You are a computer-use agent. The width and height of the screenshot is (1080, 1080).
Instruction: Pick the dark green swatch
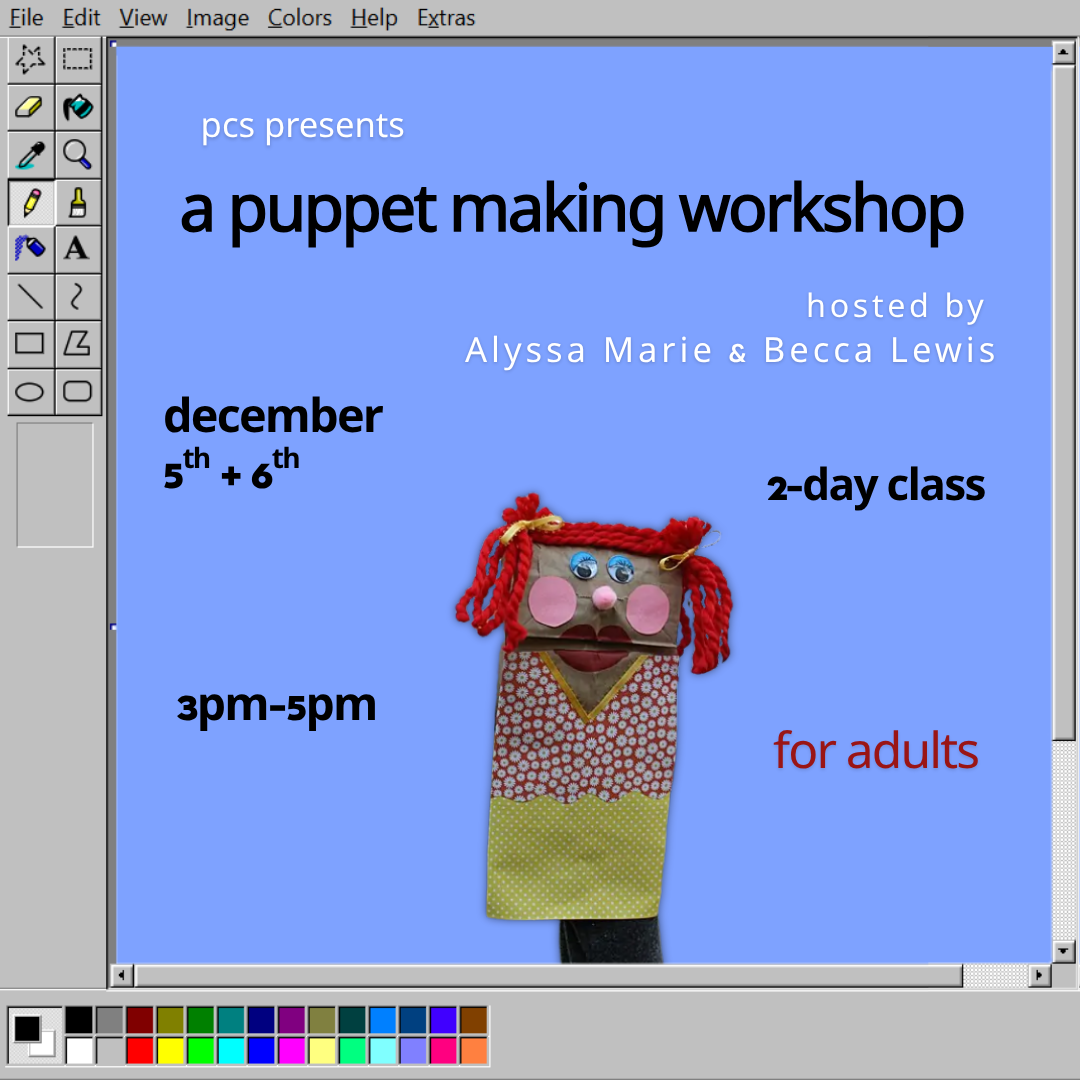coord(200,1020)
